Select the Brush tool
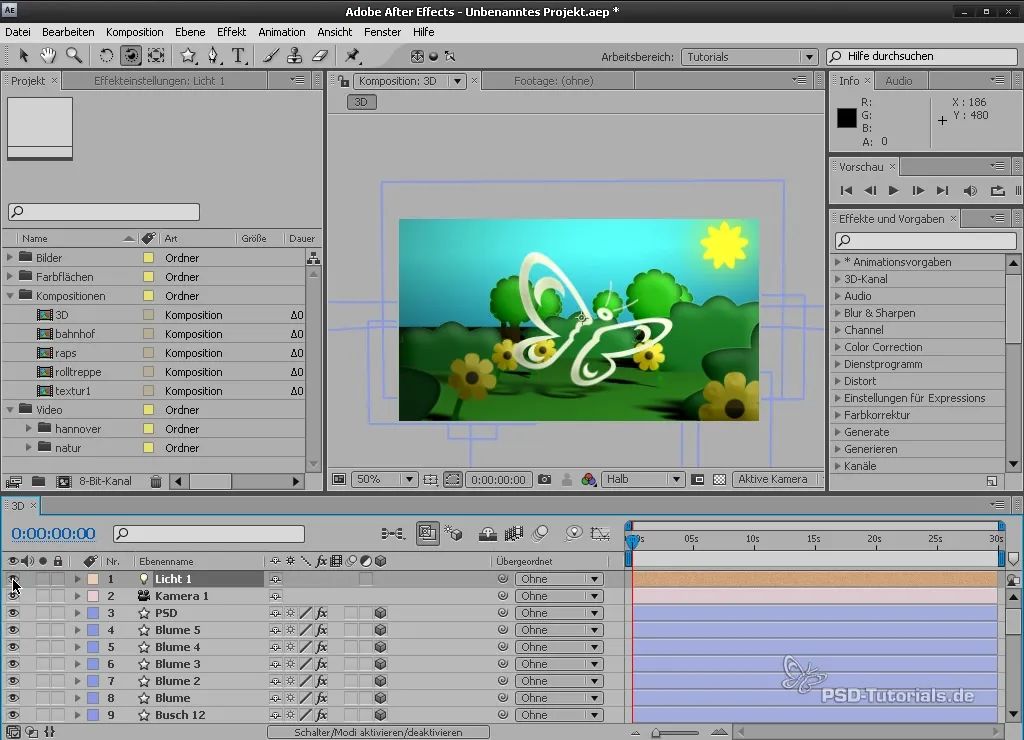The width and height of the screenshot is (1024, 740). (x=270, y=56)
